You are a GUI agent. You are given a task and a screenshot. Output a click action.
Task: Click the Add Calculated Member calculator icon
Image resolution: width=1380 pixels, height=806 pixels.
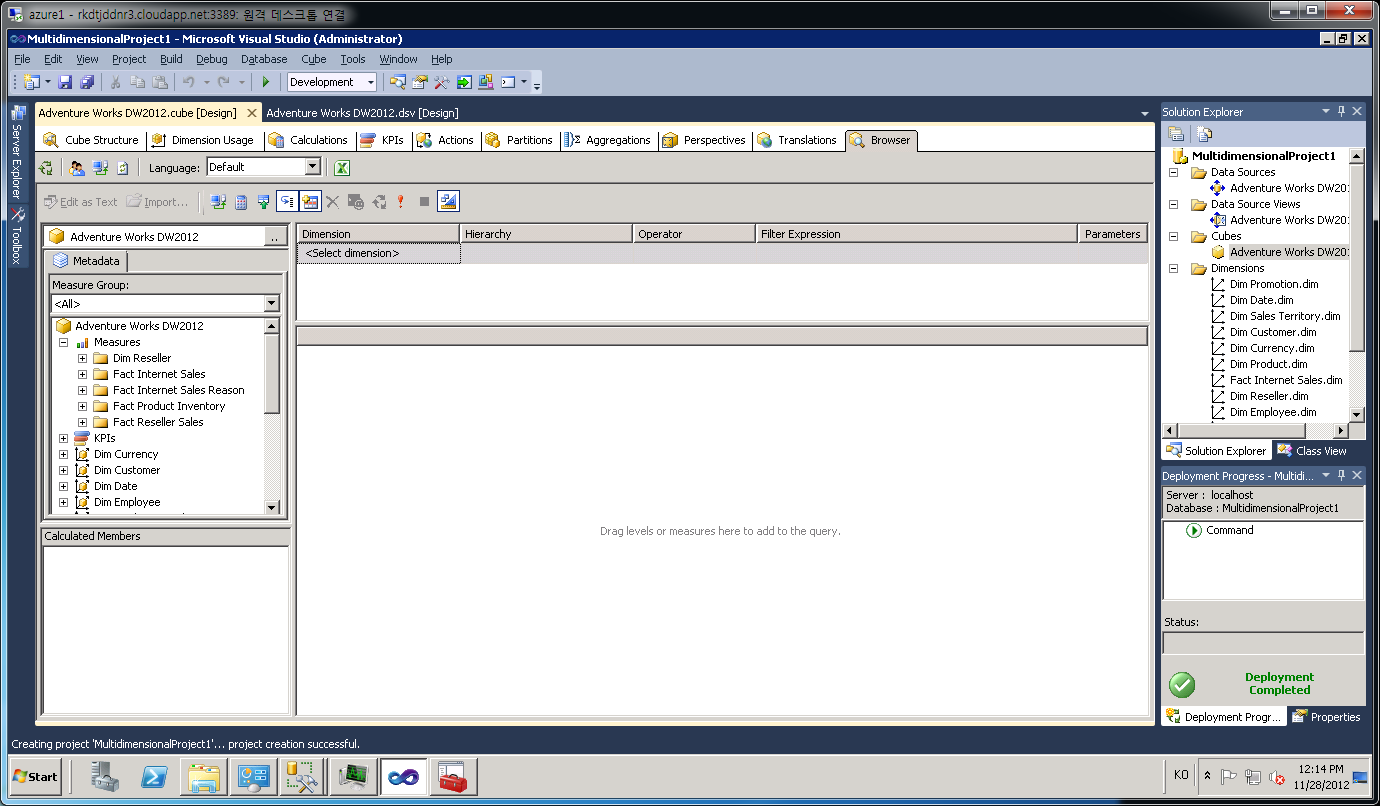coord(241,202)
